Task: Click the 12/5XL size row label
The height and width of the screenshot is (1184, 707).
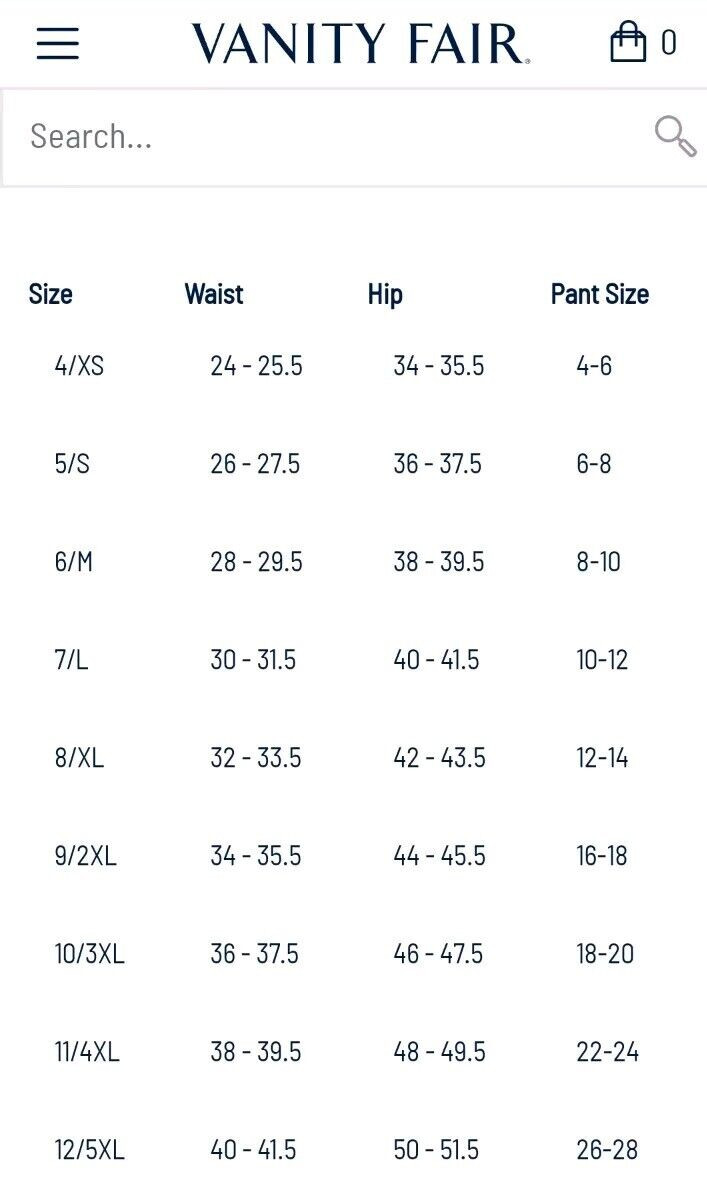Action: 89,1150
